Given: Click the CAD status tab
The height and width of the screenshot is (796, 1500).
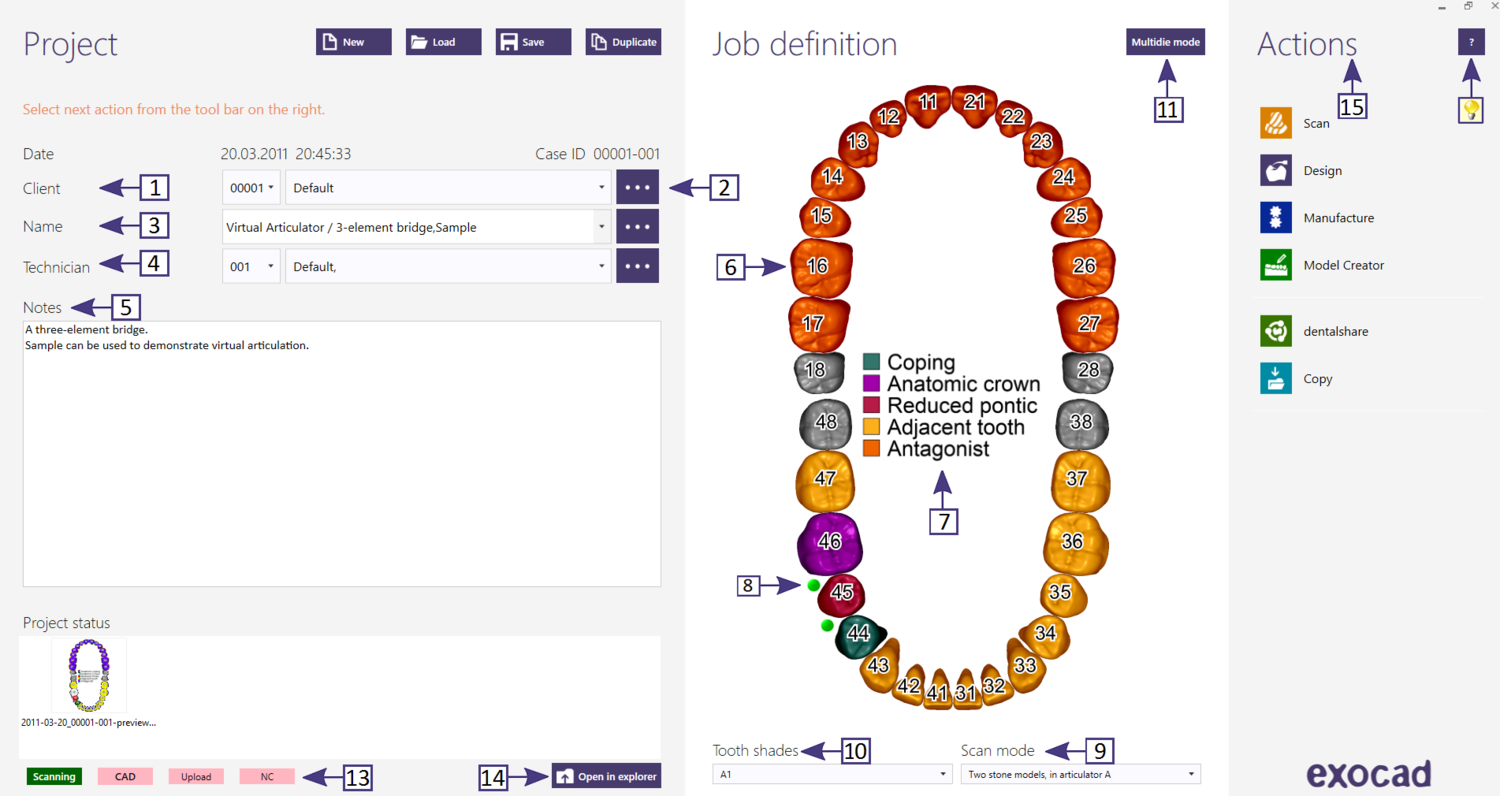Looking at the screenshot, I should pos(125,777).
